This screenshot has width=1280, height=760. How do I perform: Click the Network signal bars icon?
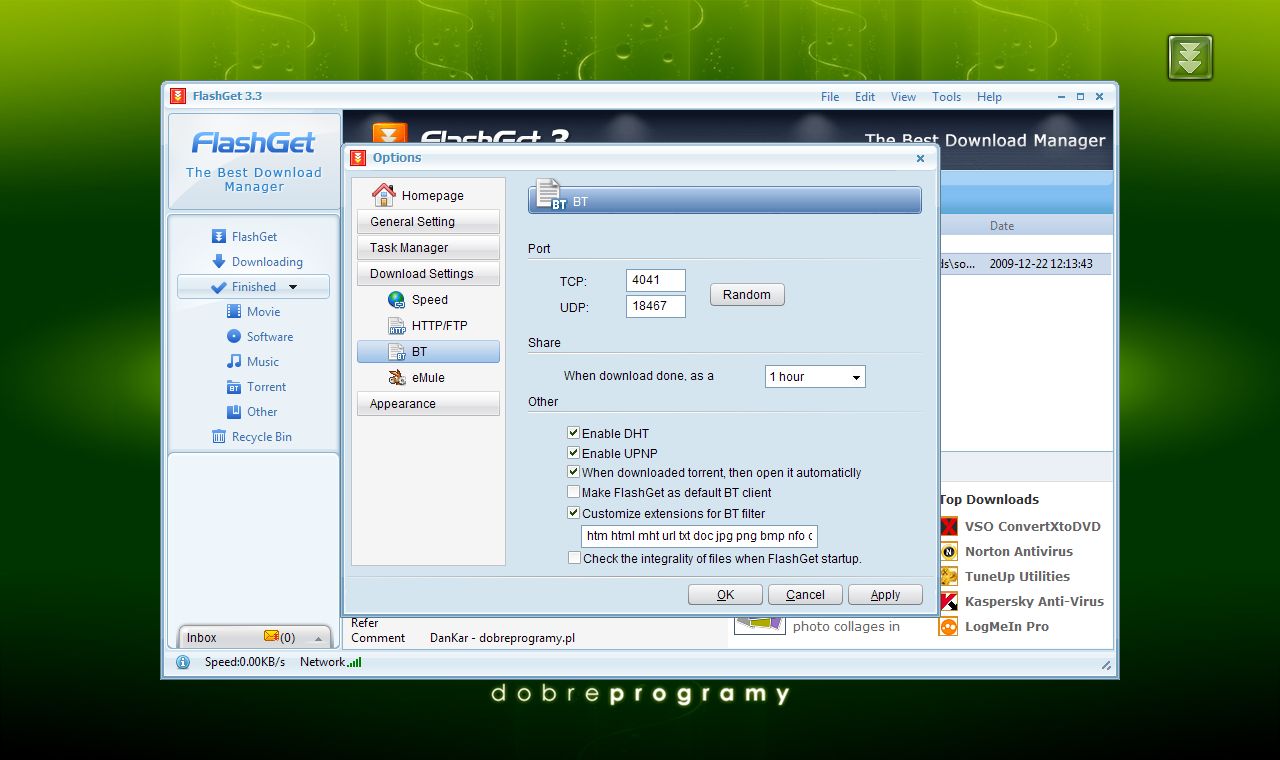point(355,662)
